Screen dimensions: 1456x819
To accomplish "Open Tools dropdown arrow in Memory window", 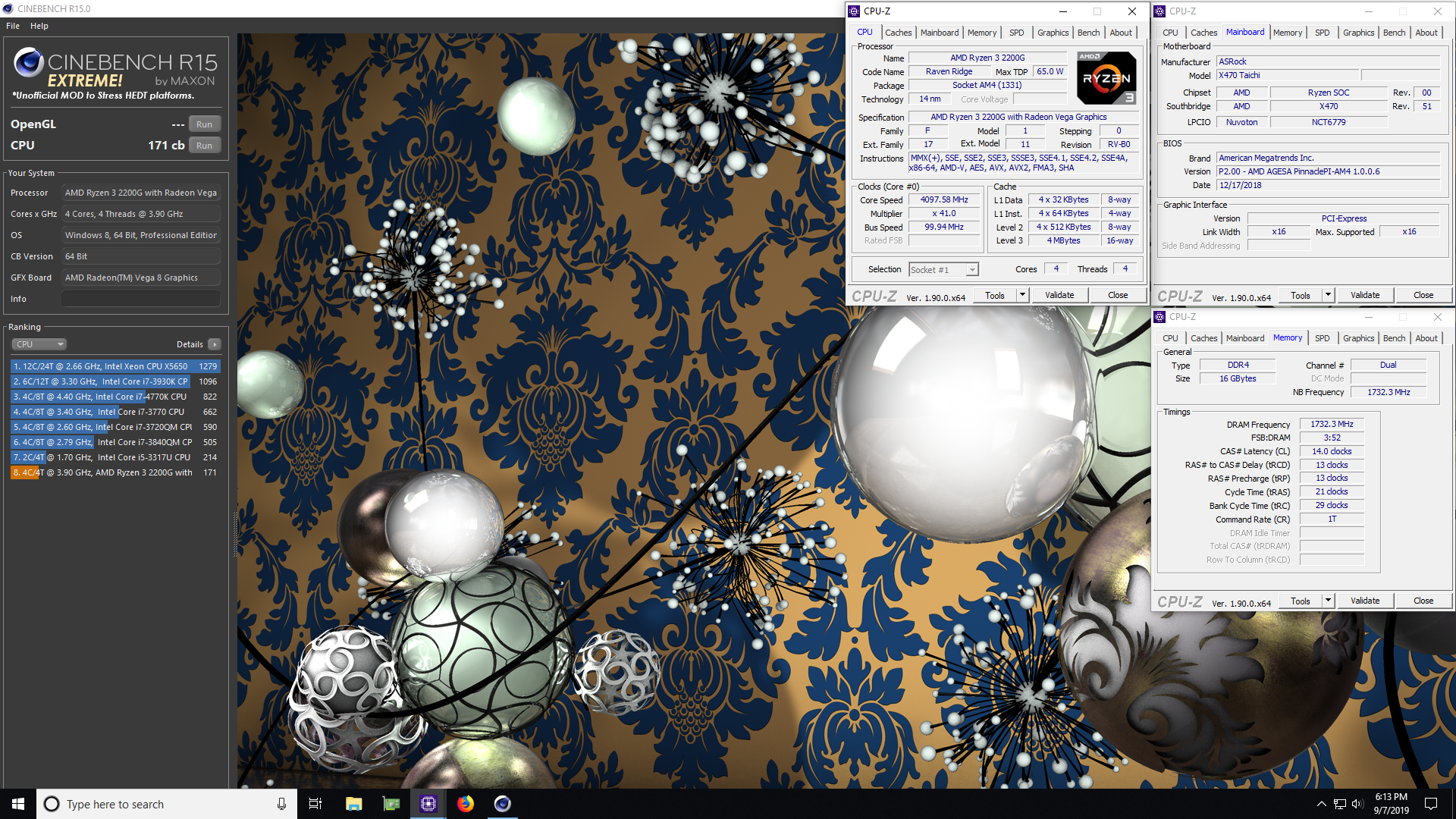I will tap(1328, 601).
